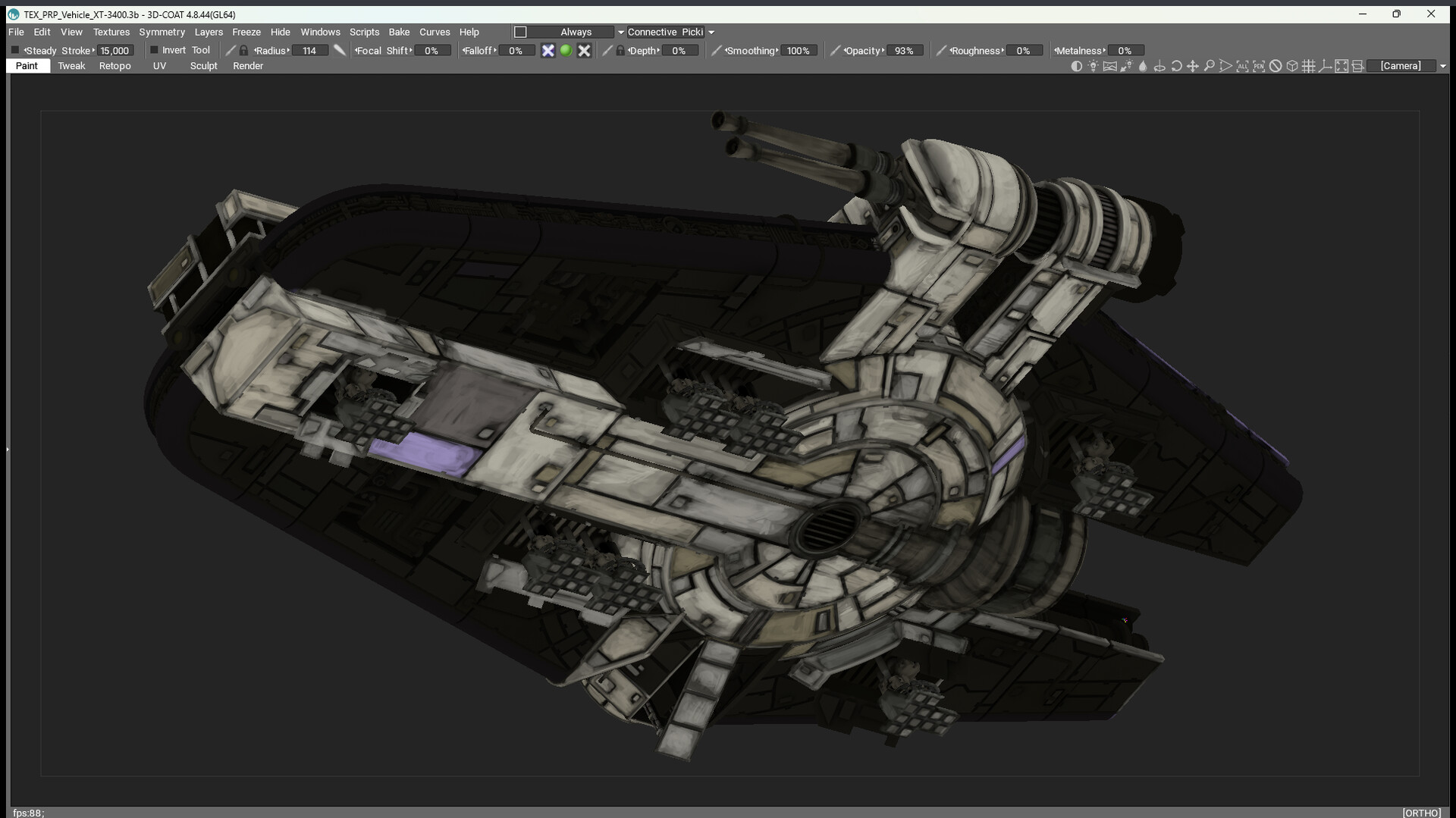Enable the Invert Tool checkbox
Image resolution: width=1456 pixels, height=818 pixels.
(x=154, y=50)
